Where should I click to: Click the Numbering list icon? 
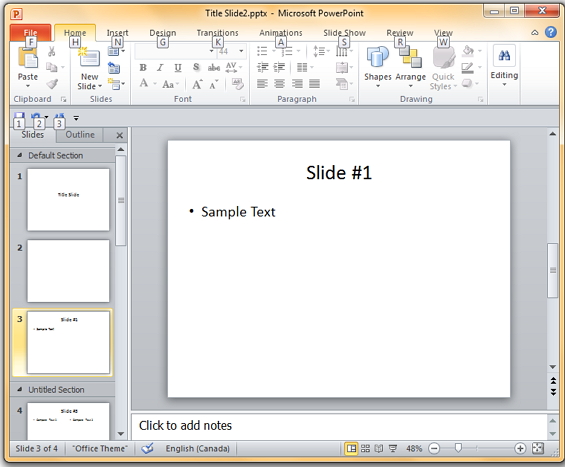[287, 52]
